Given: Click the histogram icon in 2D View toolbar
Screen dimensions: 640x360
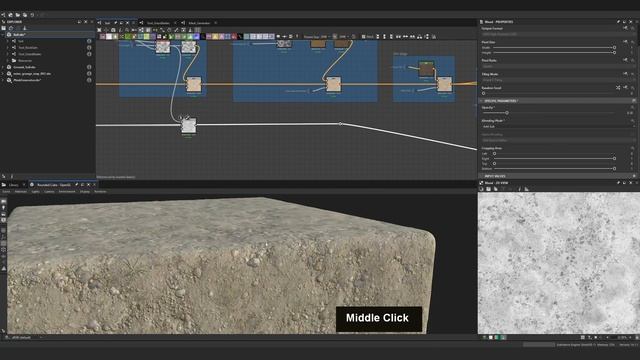Looking at the screenshot, I should pyautogui.click(x=526, y=189).
